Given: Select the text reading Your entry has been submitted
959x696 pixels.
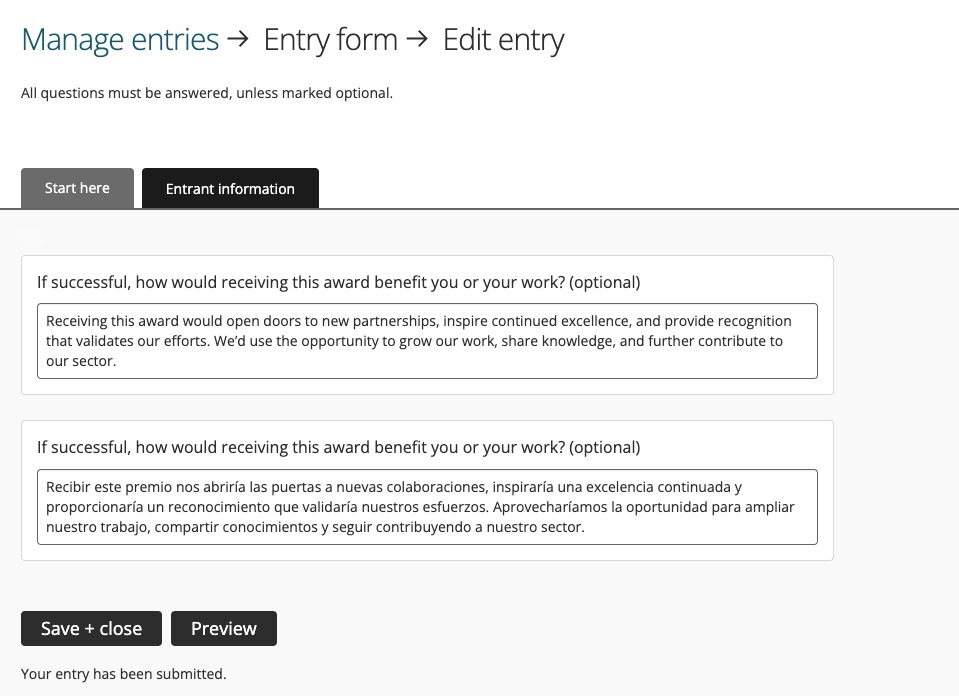Looking at the screenshot, I should pos(123,674).
